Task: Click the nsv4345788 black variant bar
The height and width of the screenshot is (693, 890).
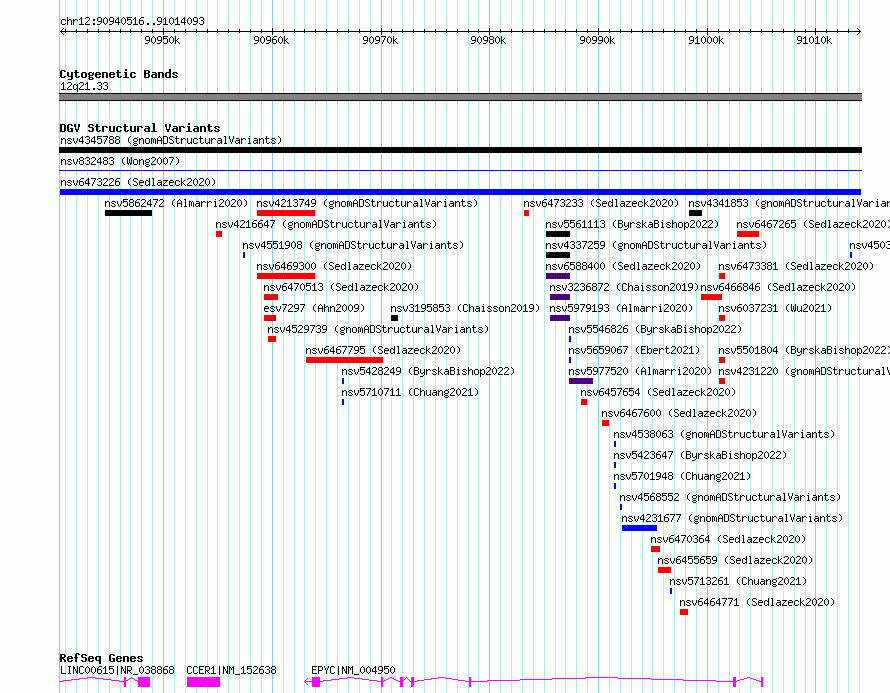Action: click(x=460, y=150)
